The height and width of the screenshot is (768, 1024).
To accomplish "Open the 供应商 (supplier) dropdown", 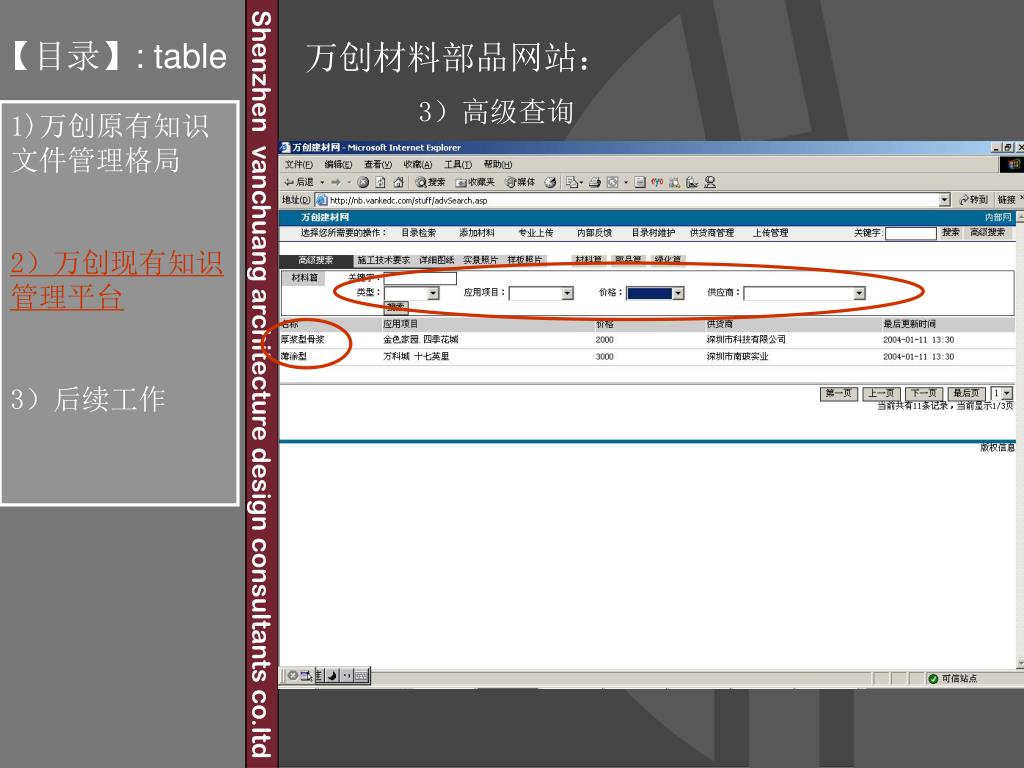I will click(x=859, y=294).
